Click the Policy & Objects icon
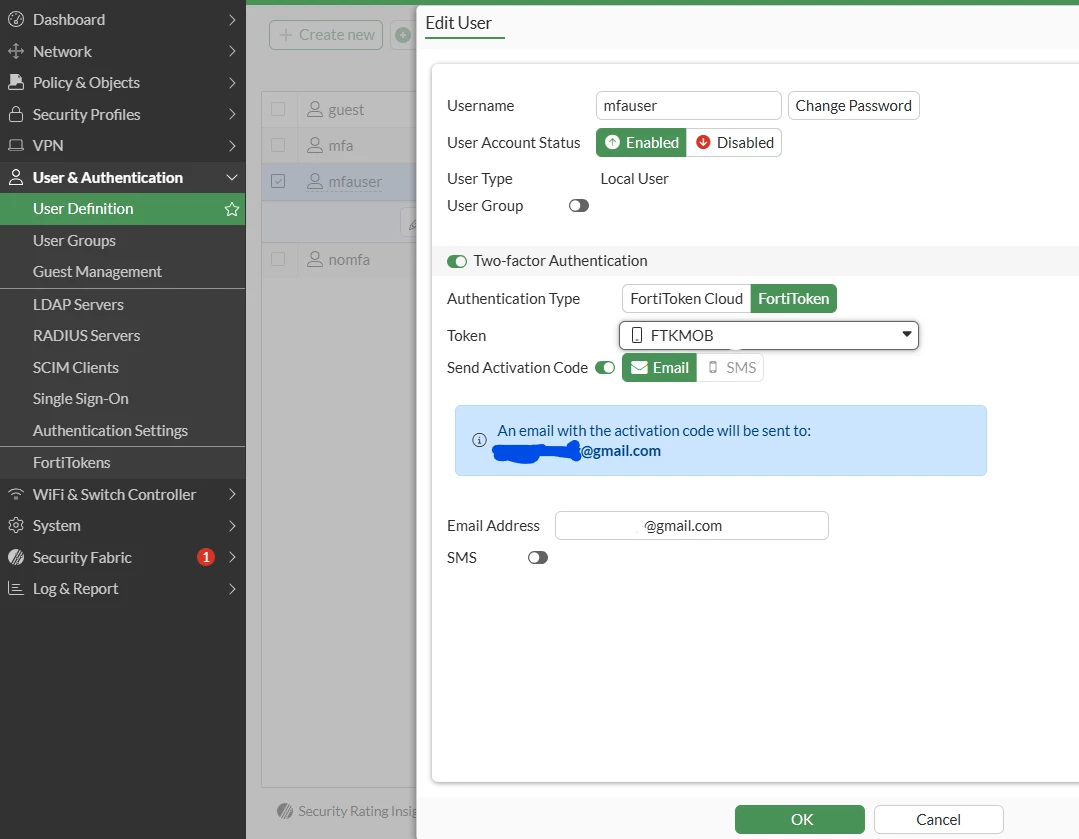Viewport: 1079px width, 839px height. coord(16,82)
